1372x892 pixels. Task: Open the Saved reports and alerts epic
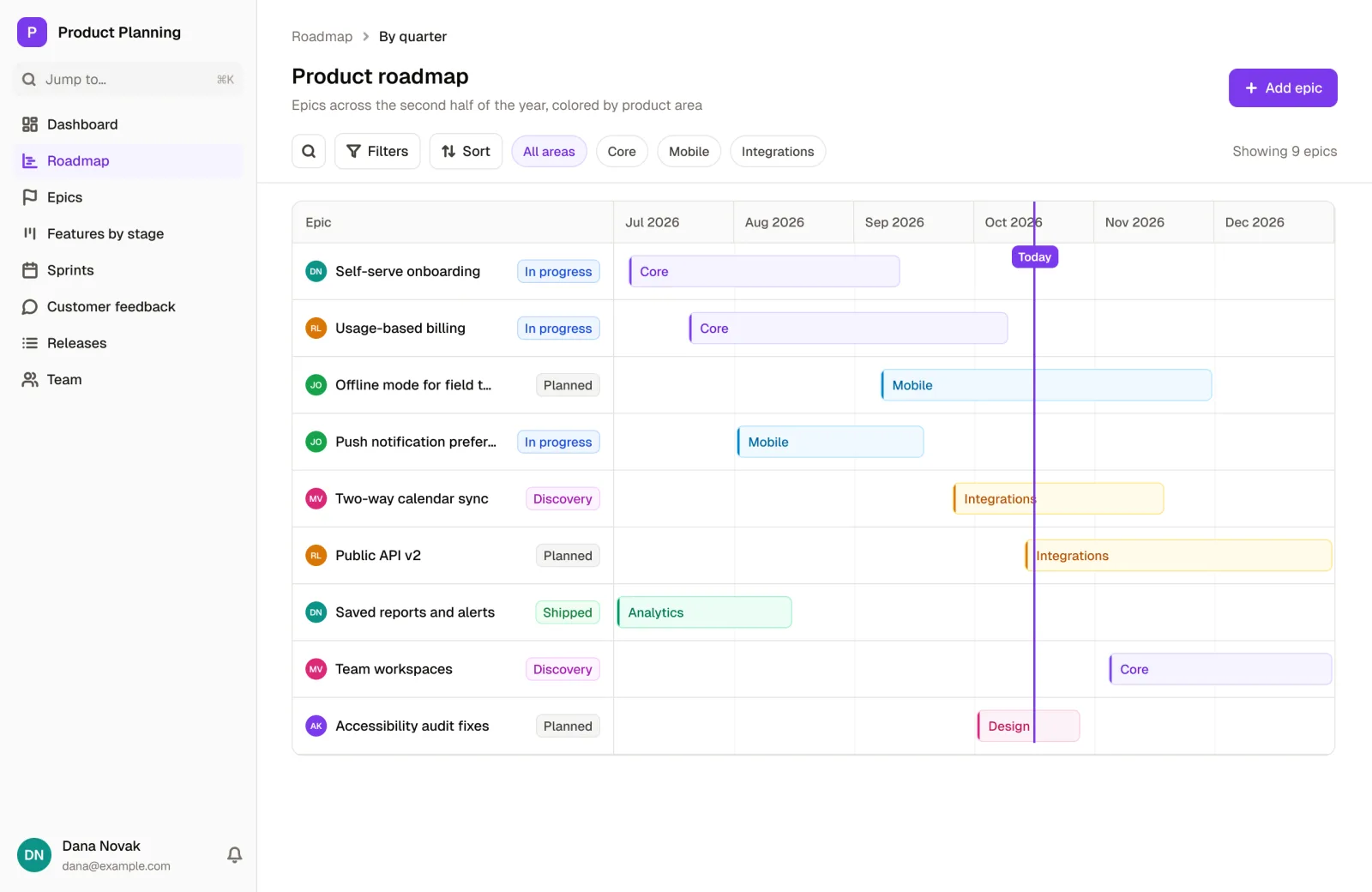415,612
